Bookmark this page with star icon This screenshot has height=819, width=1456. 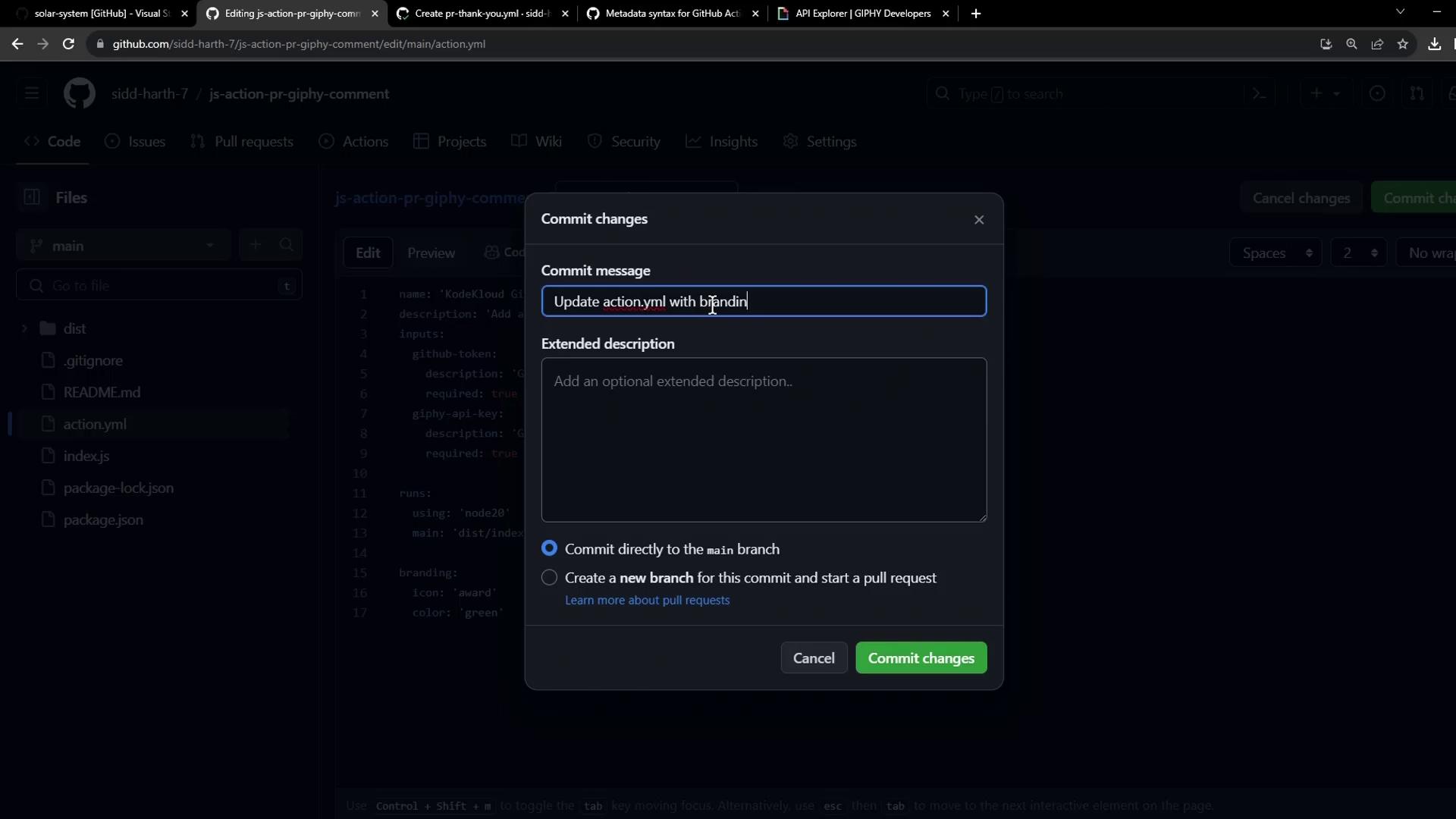click(x=1403, y=44)
